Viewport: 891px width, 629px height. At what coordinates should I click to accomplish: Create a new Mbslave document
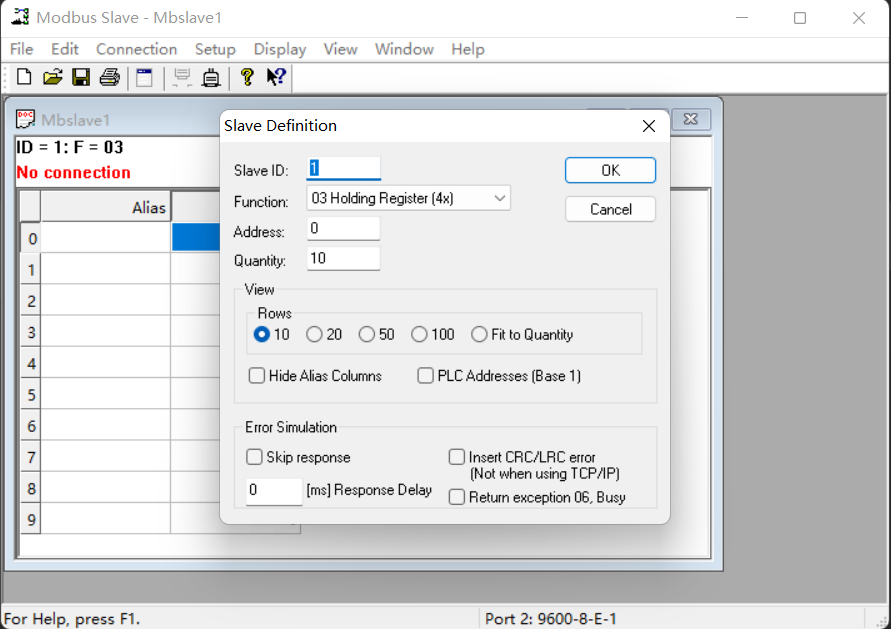pyautogui.click(x=23, y=76)
